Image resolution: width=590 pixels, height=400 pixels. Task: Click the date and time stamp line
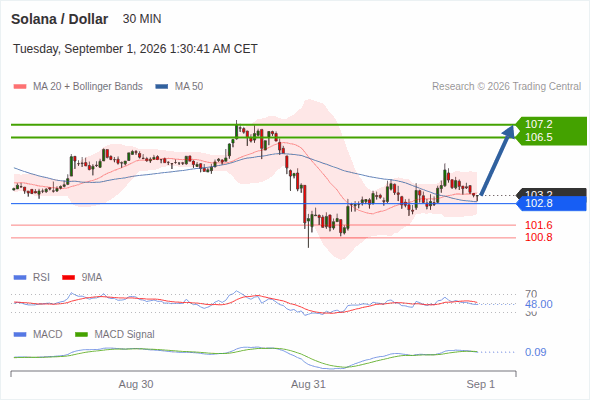(135, 49)
